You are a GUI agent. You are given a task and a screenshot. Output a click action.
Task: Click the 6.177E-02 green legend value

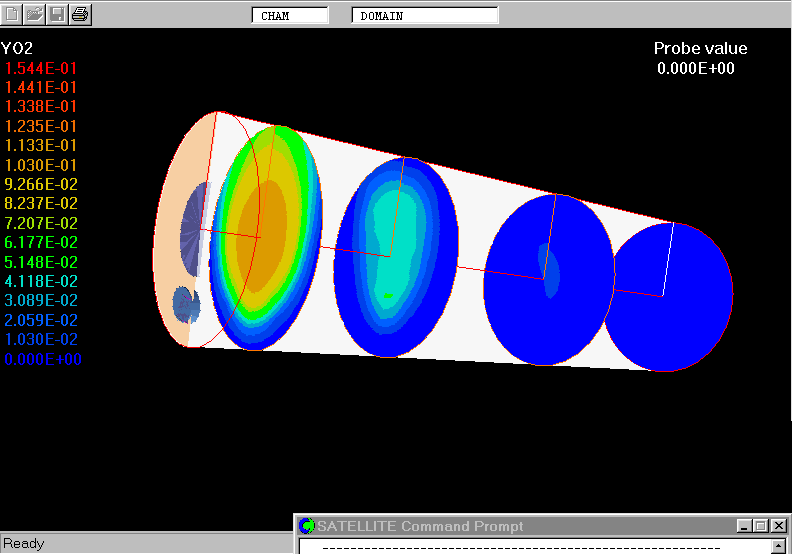(41, 243)
